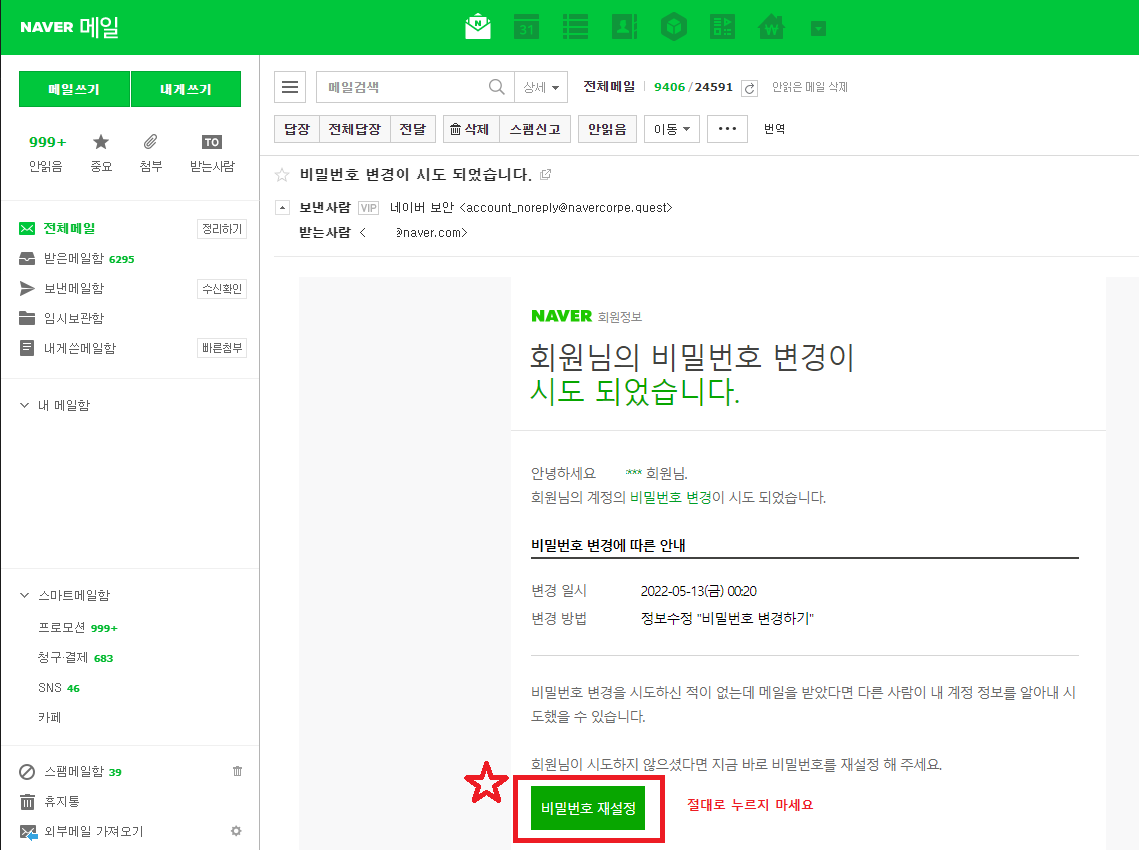Show unread mail via 999+ 안읽음
Viewport: 1139px width, 850px height.
(x=46, y=153)
